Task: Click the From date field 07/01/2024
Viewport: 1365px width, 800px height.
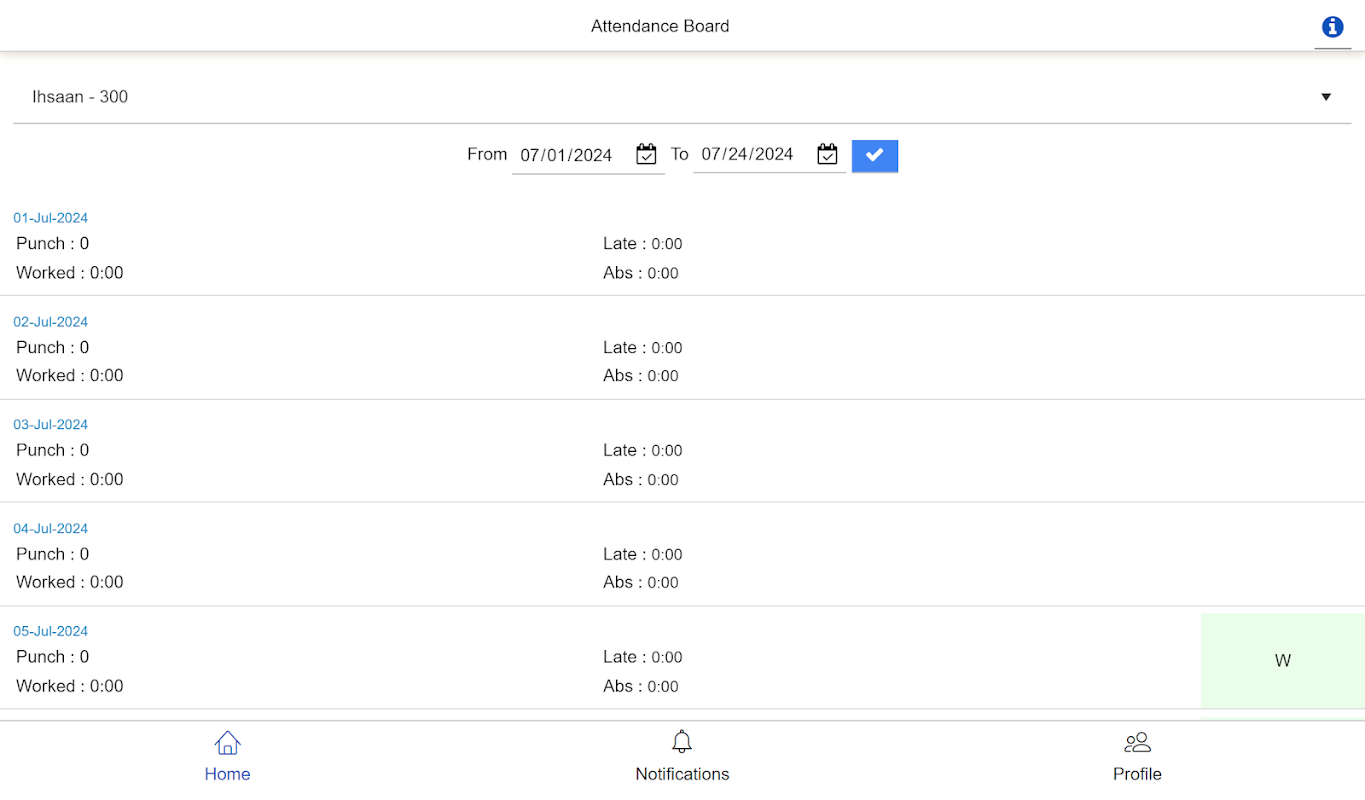Action: pos(567,155)
